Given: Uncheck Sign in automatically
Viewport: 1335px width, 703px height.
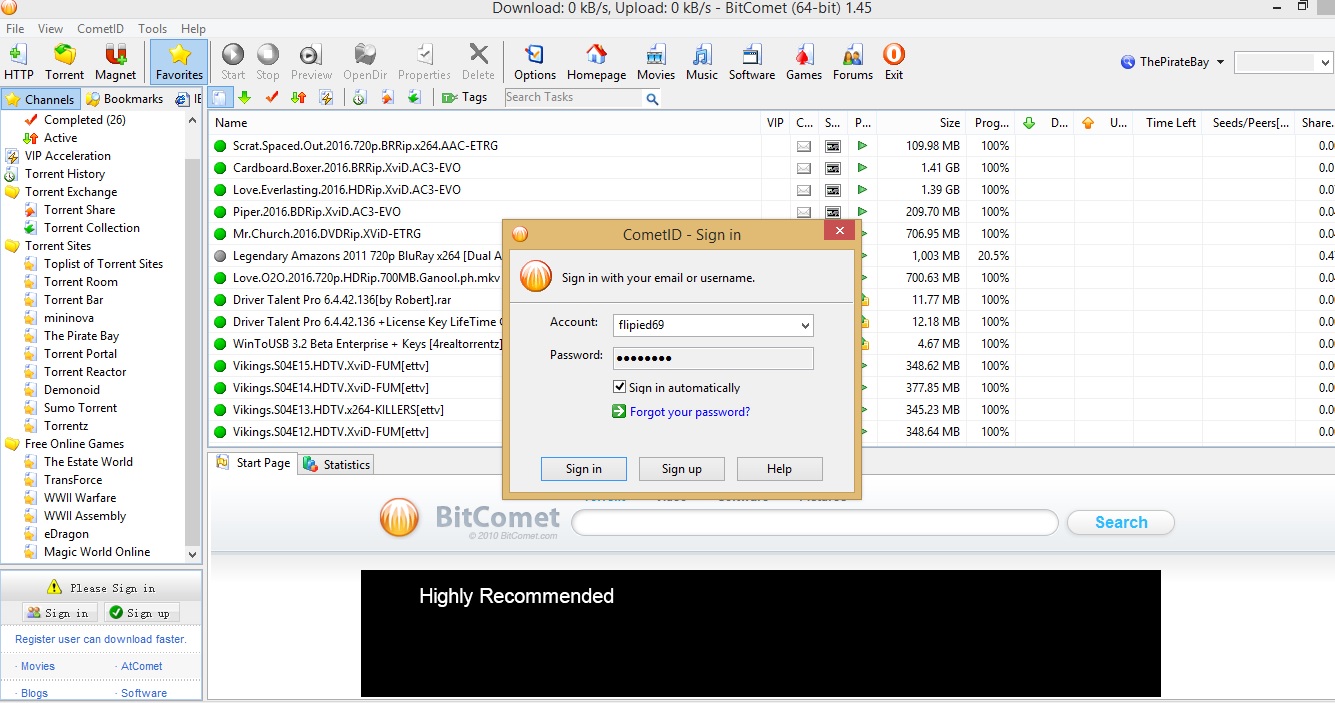Looking at the screenshot, I should tap(622, 387).
